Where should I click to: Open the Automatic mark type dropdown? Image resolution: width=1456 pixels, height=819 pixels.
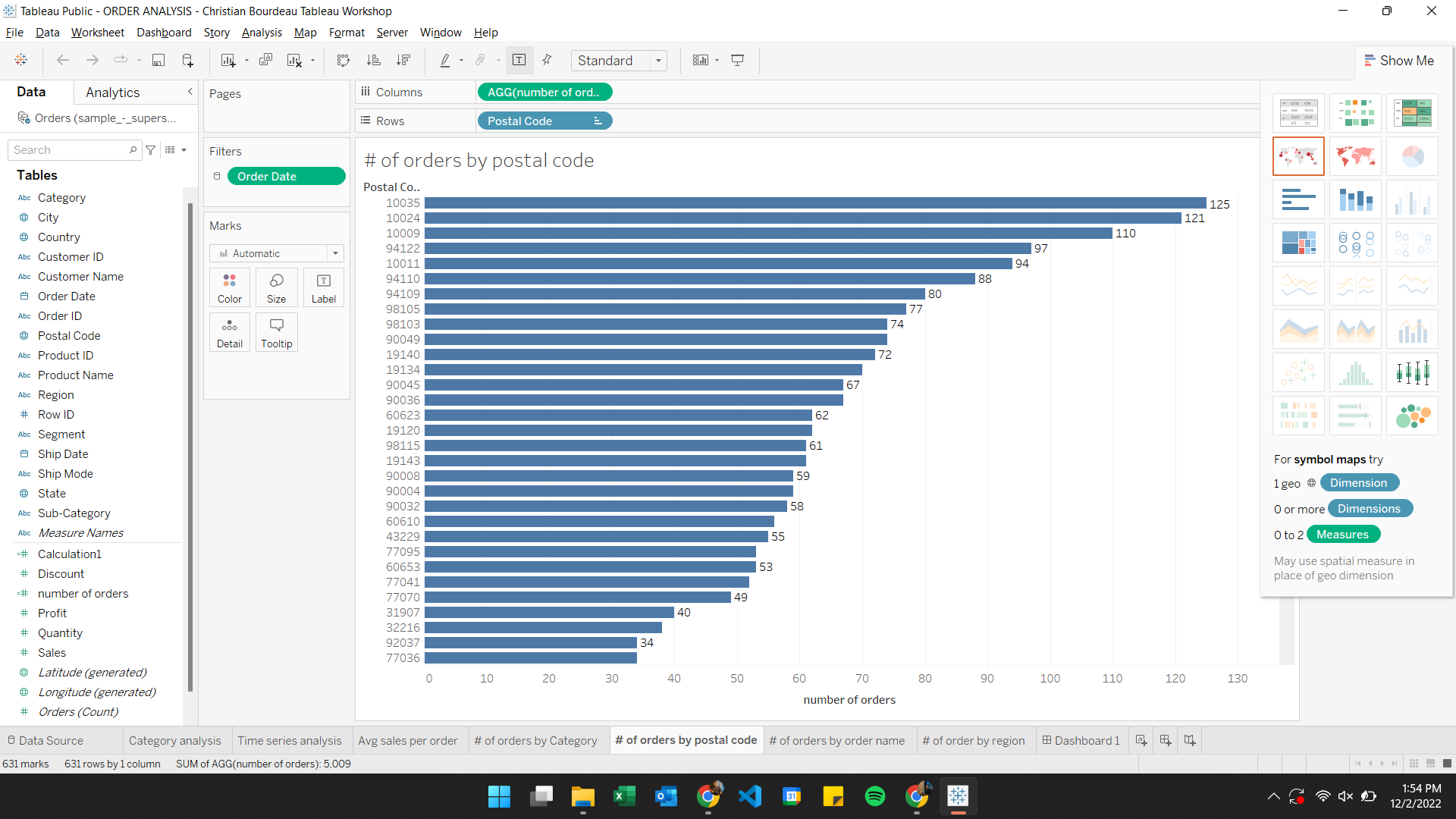tap(334, 253)
